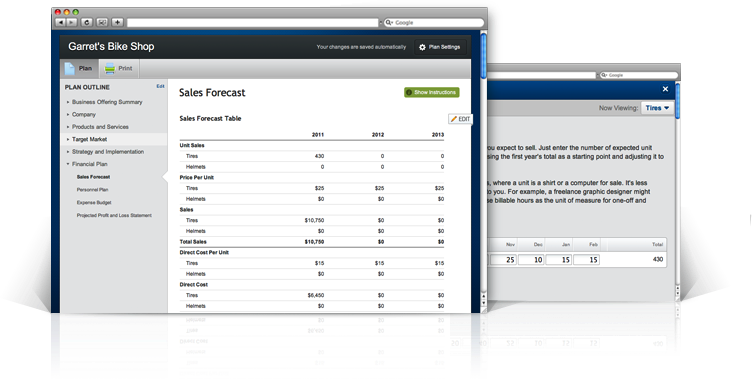The width and height of the screenshot is (752, 379).
Task: Click Edit link next to Plan Outline
Action: [160, 86]
